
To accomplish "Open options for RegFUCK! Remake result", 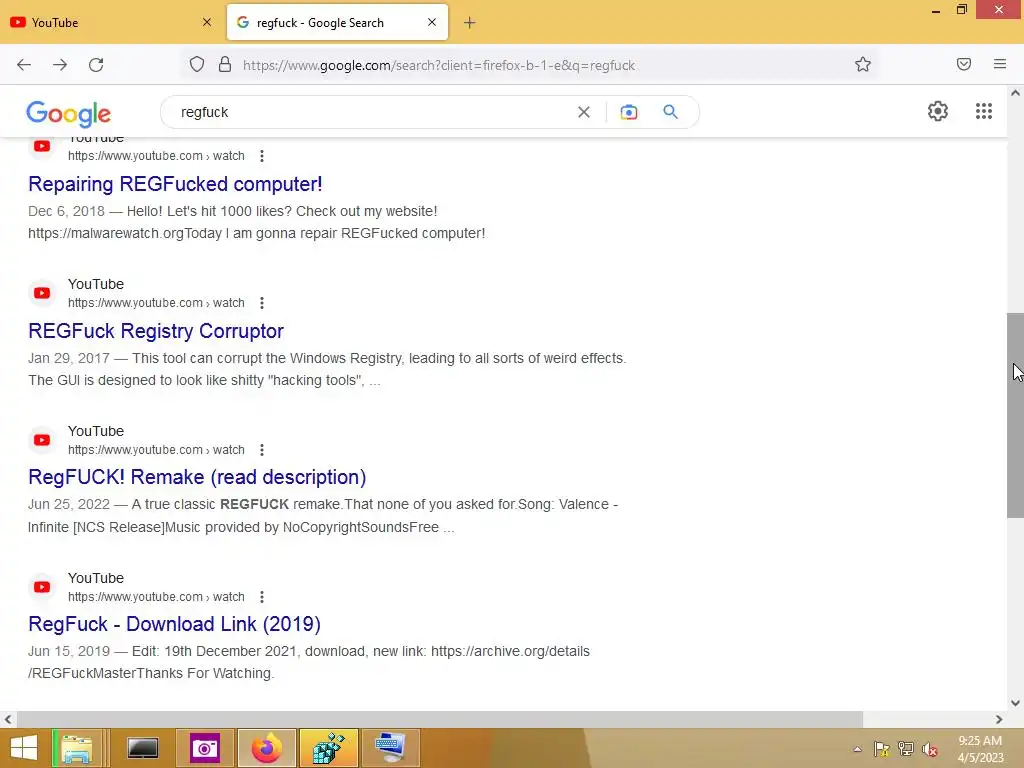I will click(x=262, y=450).
